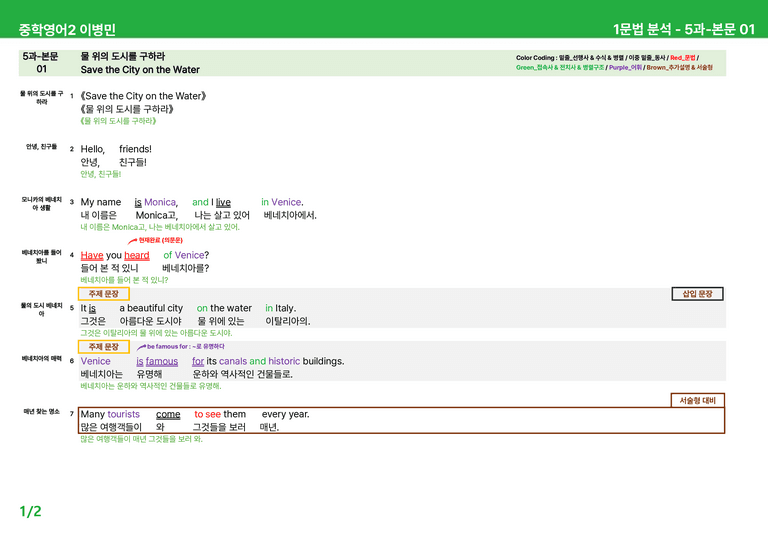Click the underlined word 'live' in sentence 3
Screen dimensions: 768x543
[223, 202]
